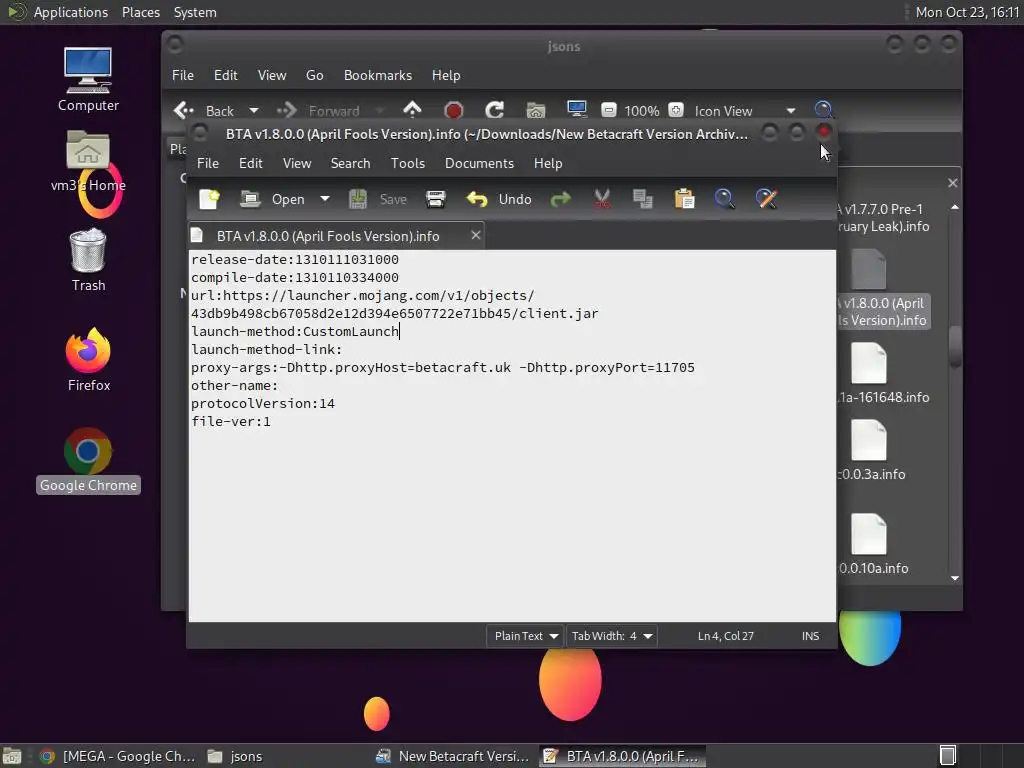
Task: Select the BTA v1.8.0.0 (April Fools Version).info tab
Action: (x=328, y=236)
